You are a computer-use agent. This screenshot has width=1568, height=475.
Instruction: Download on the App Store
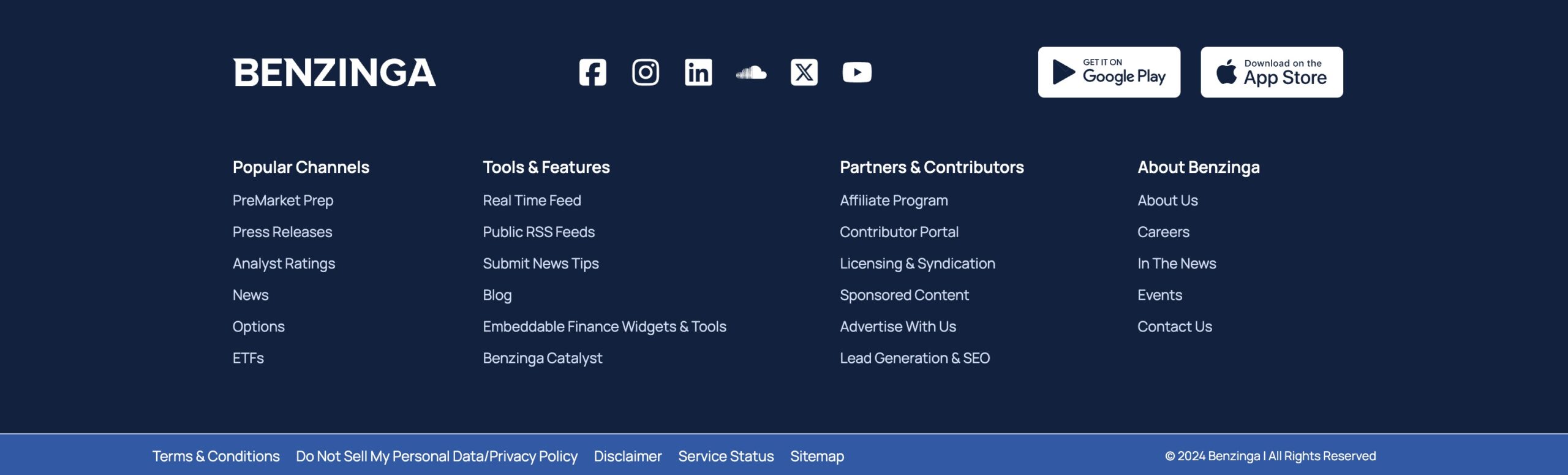1272,72
